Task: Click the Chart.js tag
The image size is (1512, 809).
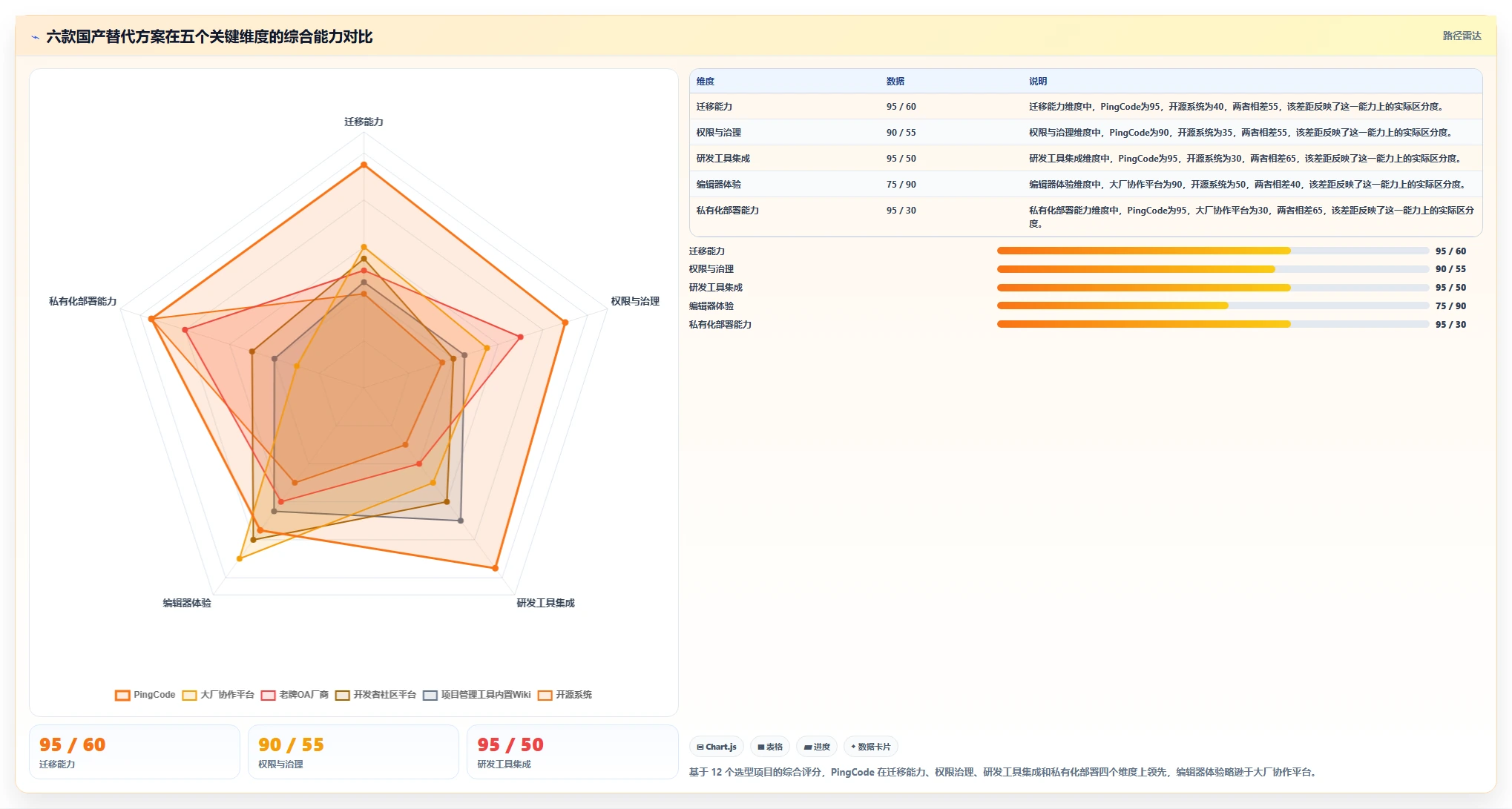Action: coord(717,747)
